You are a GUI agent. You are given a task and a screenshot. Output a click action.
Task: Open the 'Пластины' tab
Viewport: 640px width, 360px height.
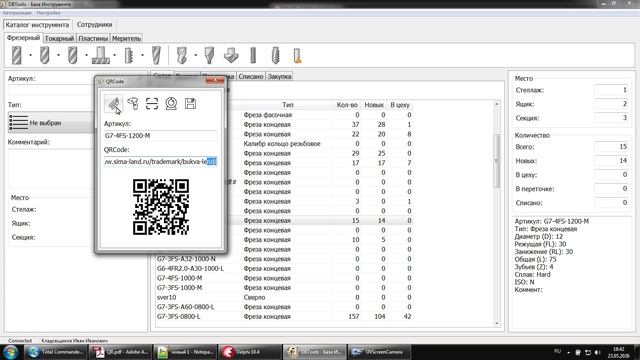[93, 38]
